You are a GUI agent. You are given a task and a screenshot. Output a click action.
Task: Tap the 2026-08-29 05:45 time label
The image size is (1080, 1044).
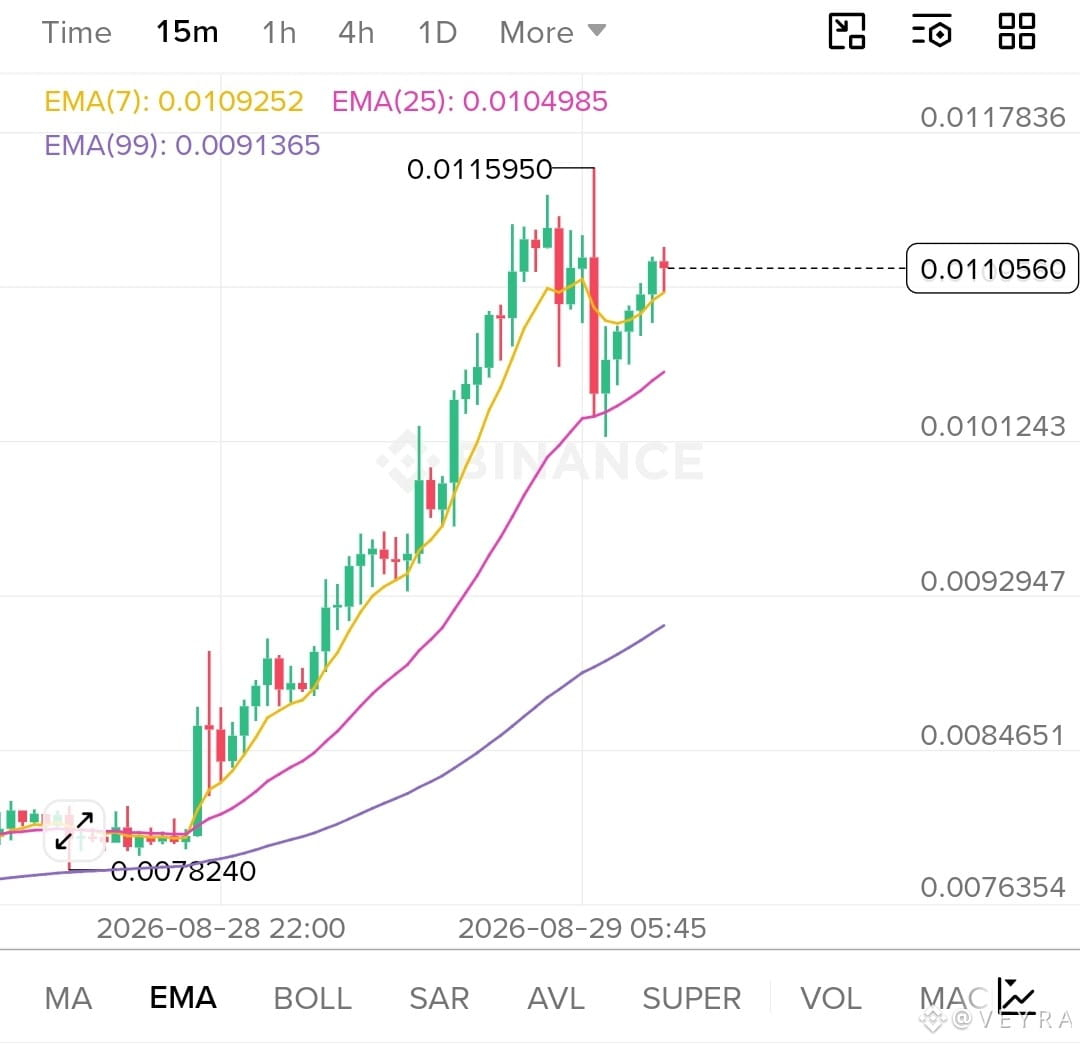tap(582, 928)
